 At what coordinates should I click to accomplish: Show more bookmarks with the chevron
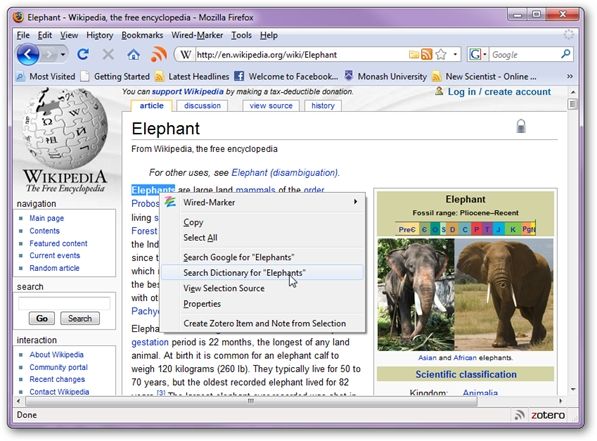pos(570,77)
